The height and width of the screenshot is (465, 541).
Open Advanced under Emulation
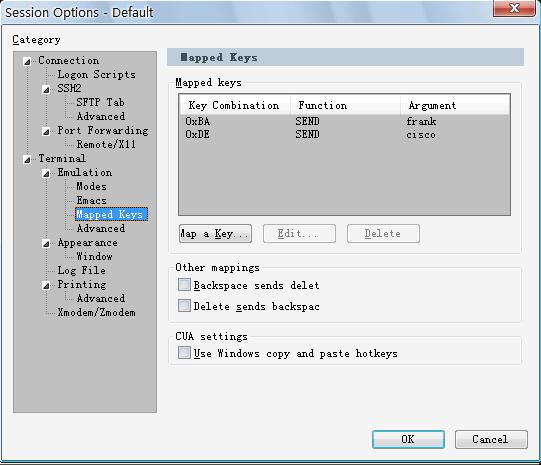(101, 228)
